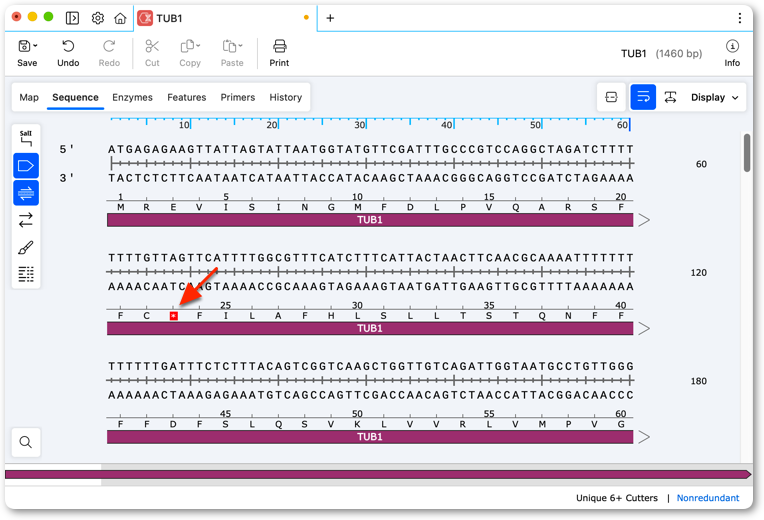Toggle double-stranded display arrows icon

26,220
